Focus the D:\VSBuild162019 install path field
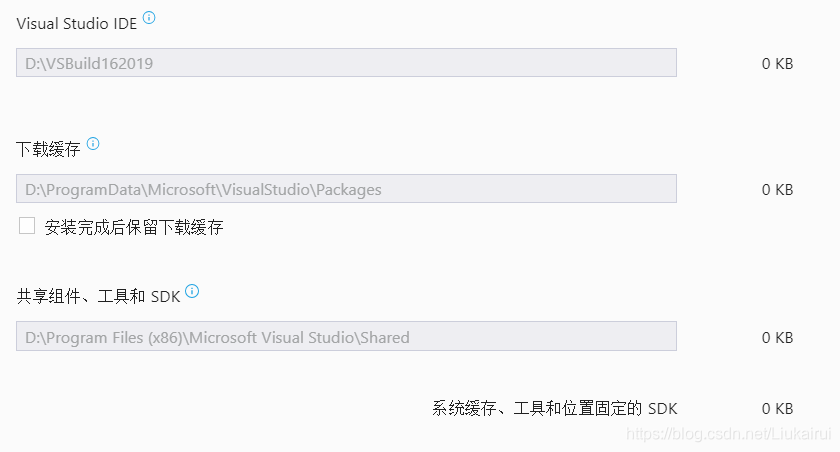Image resolution: width=840 pixels, height=452 pixels. tap(346, 63)
